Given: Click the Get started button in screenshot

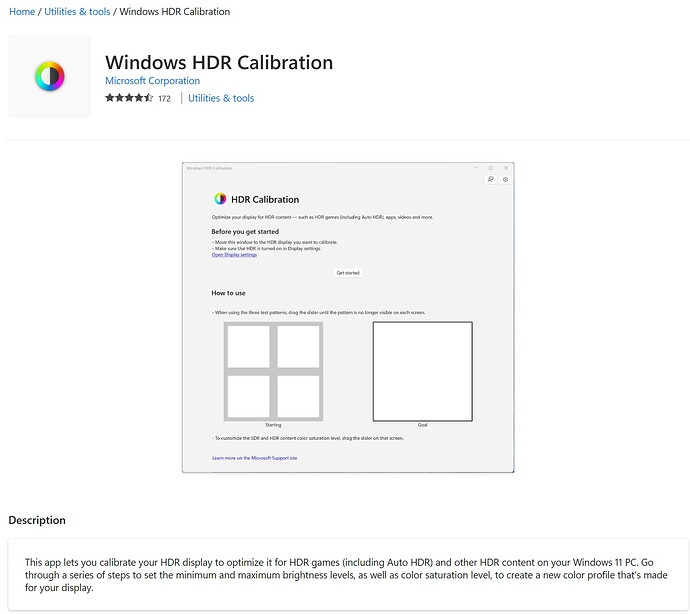Looking at the screenshot, I should pos(348,273).
